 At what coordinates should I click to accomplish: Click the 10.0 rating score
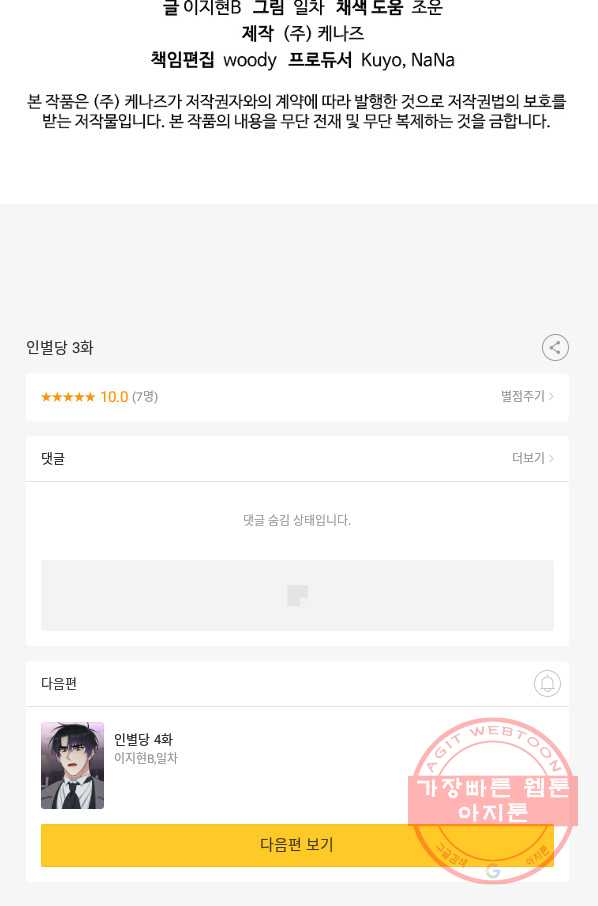114,397
